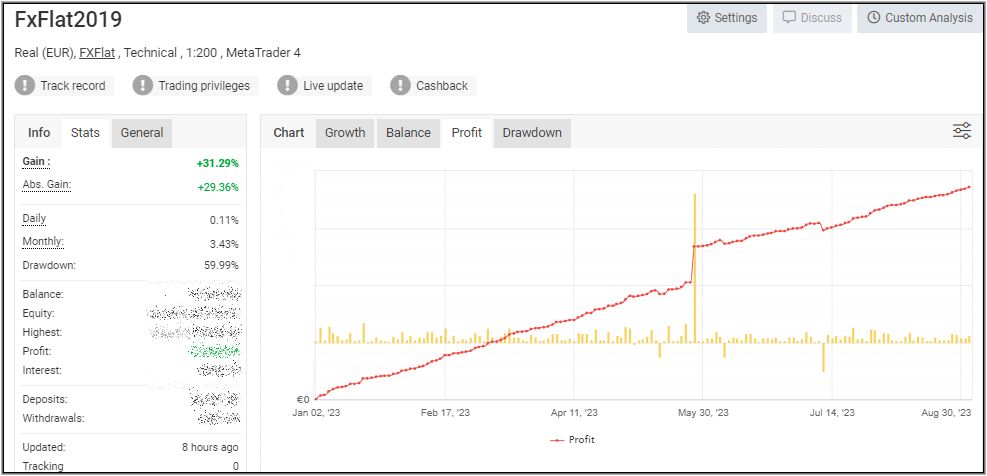Click the Abs. Gain label
The height and width of the screenshot is (476, 987).
click(x=46, y=185)
